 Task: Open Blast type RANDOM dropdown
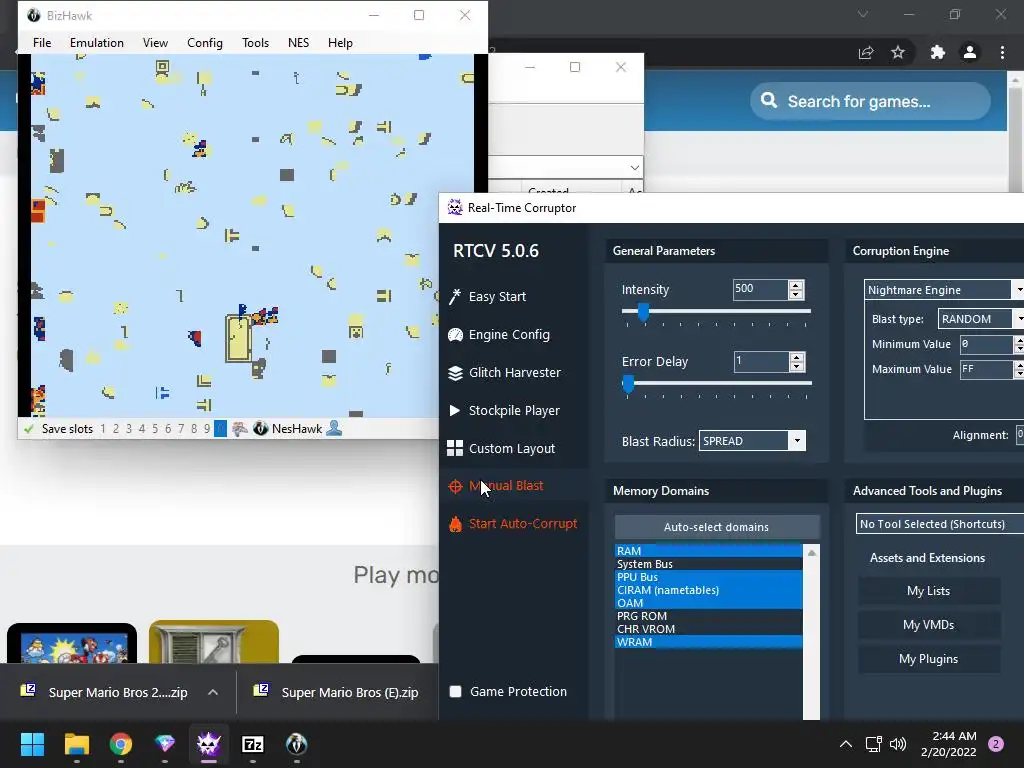(1017, 319)
